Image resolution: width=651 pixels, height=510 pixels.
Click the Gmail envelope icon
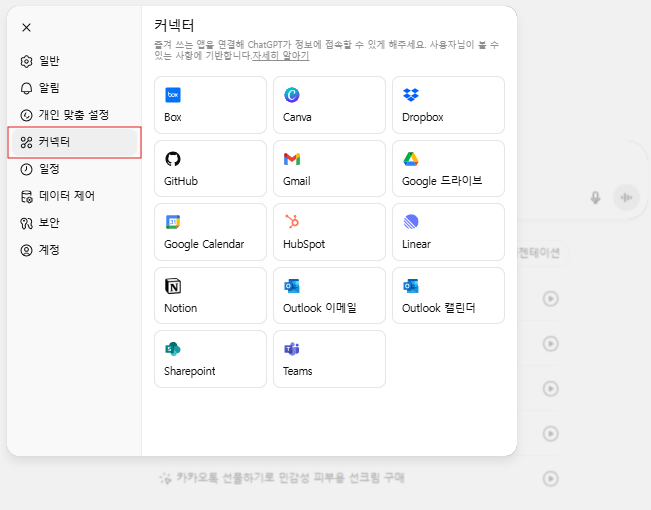[292, 159]
